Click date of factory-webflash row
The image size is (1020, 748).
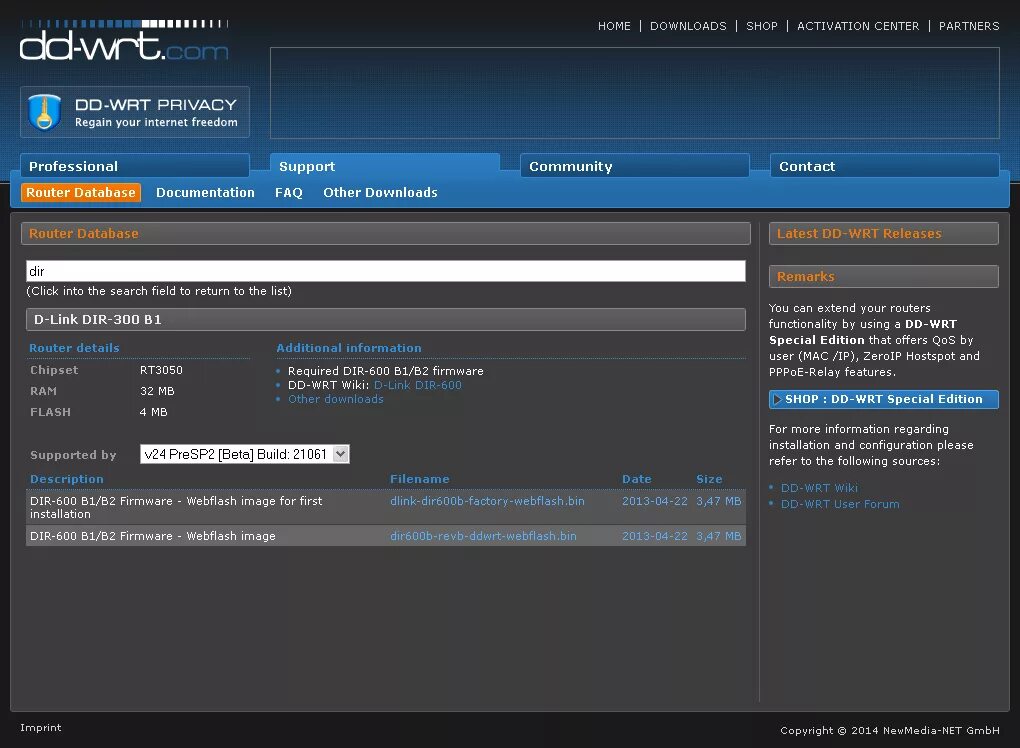654,501
